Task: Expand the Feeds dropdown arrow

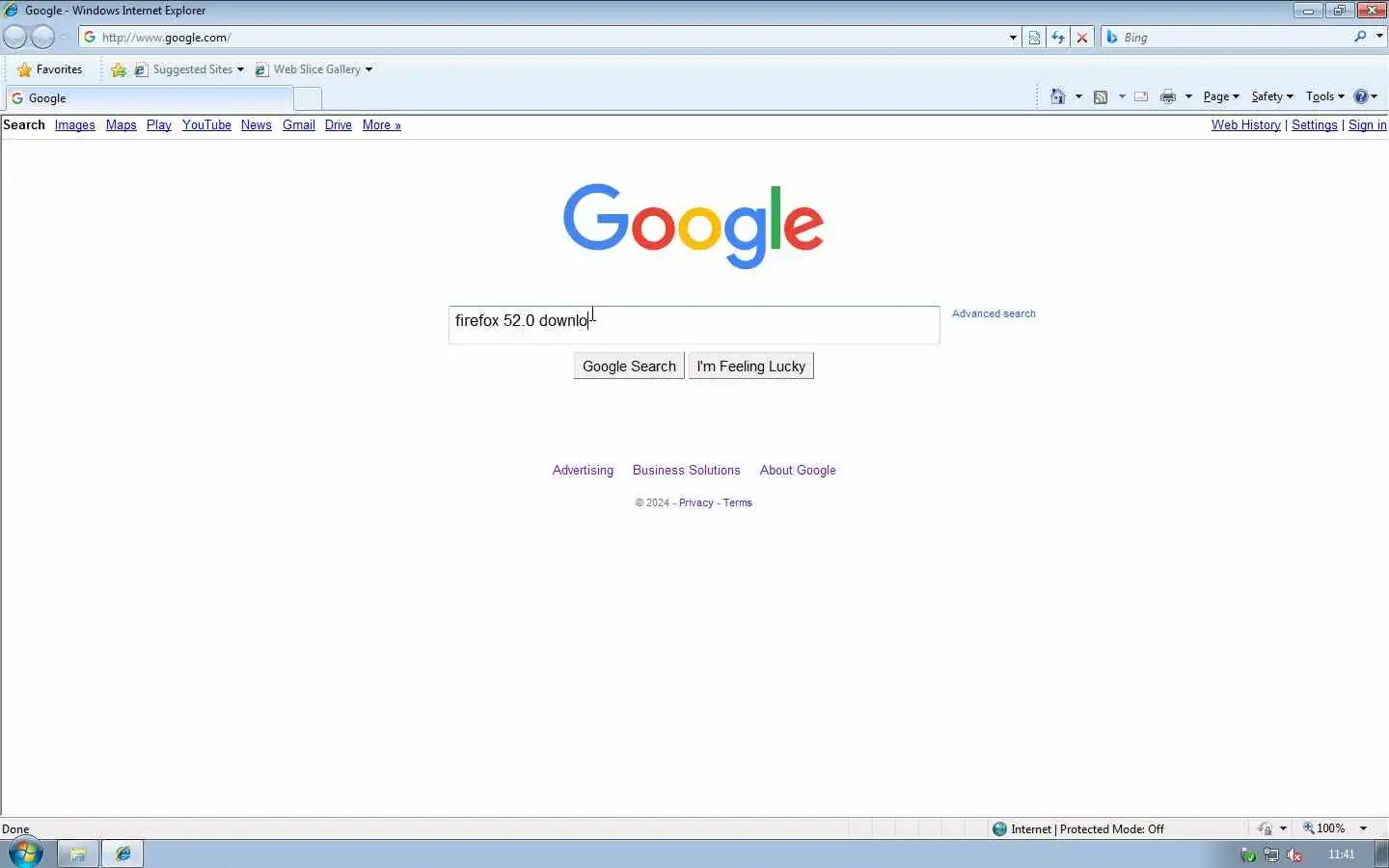Action: tap(1122, 96)
